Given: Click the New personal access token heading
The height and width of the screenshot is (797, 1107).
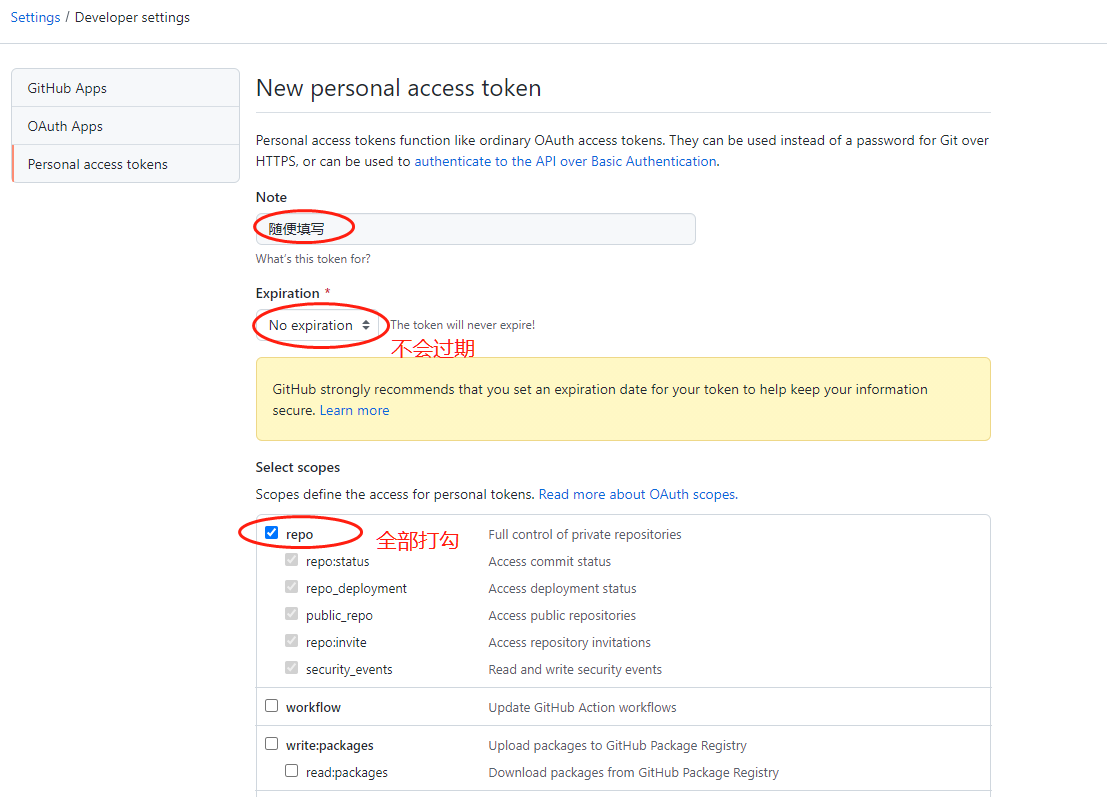Looking at the screenshot, I should [398, 88].
